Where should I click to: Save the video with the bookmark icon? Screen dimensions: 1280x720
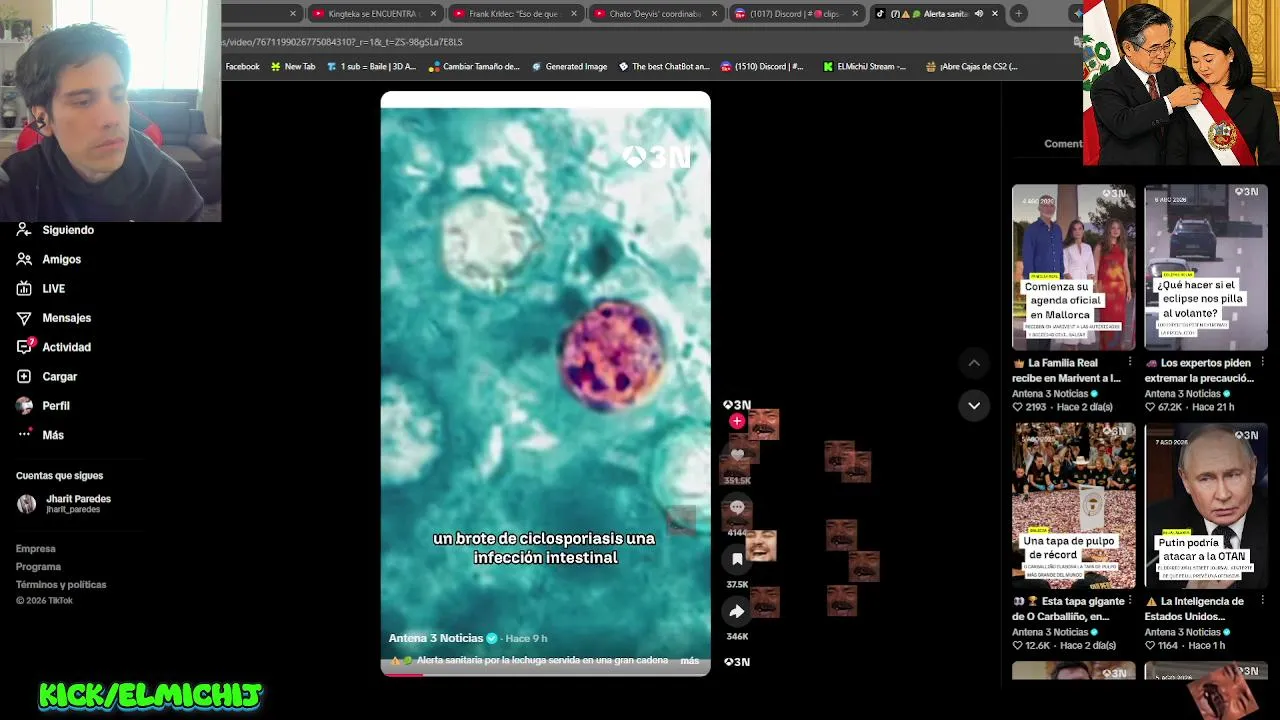(x=737, y=560)
